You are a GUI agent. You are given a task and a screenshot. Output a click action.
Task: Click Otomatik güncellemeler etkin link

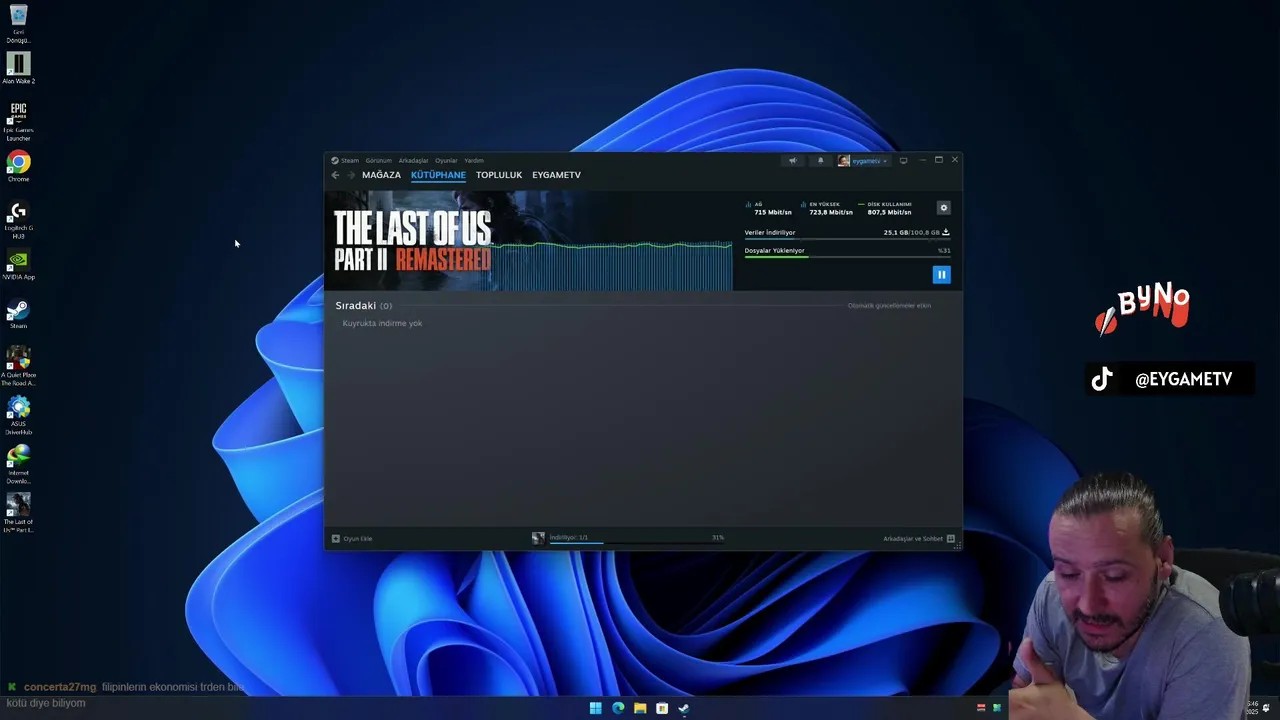(889, 306)
